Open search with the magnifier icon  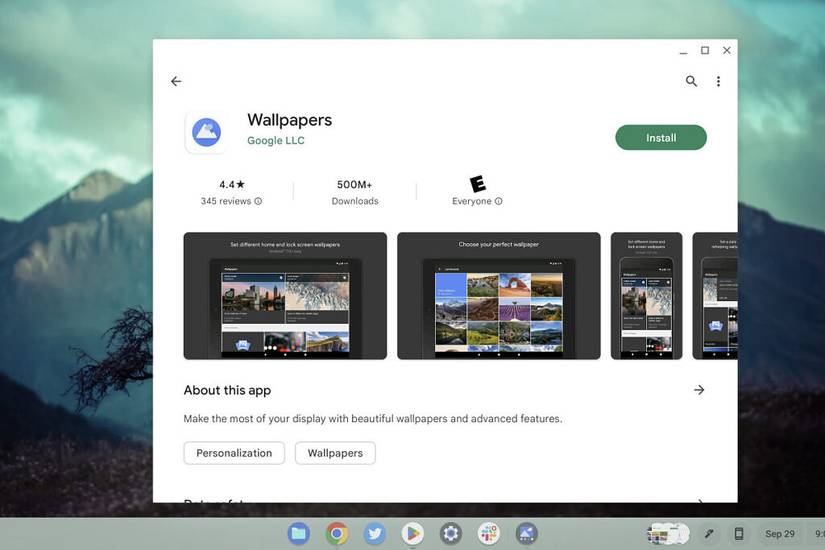click(x=691, y=81)
